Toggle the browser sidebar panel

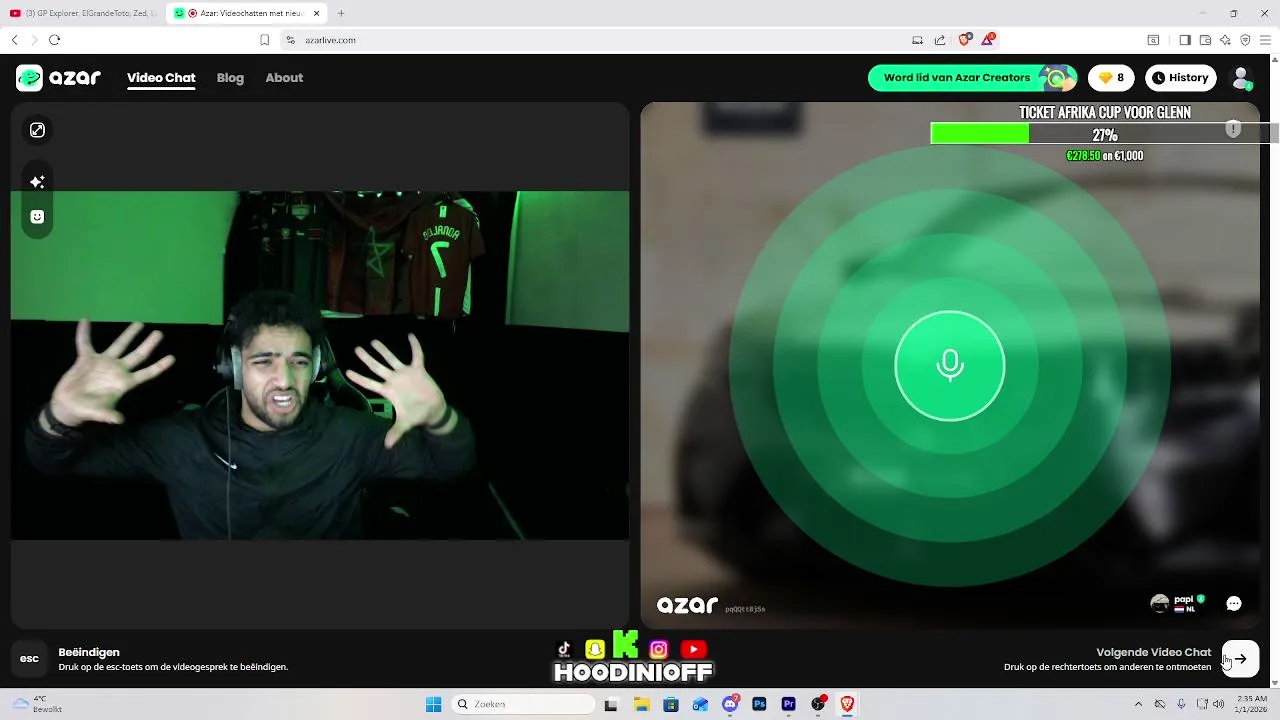1185,40
